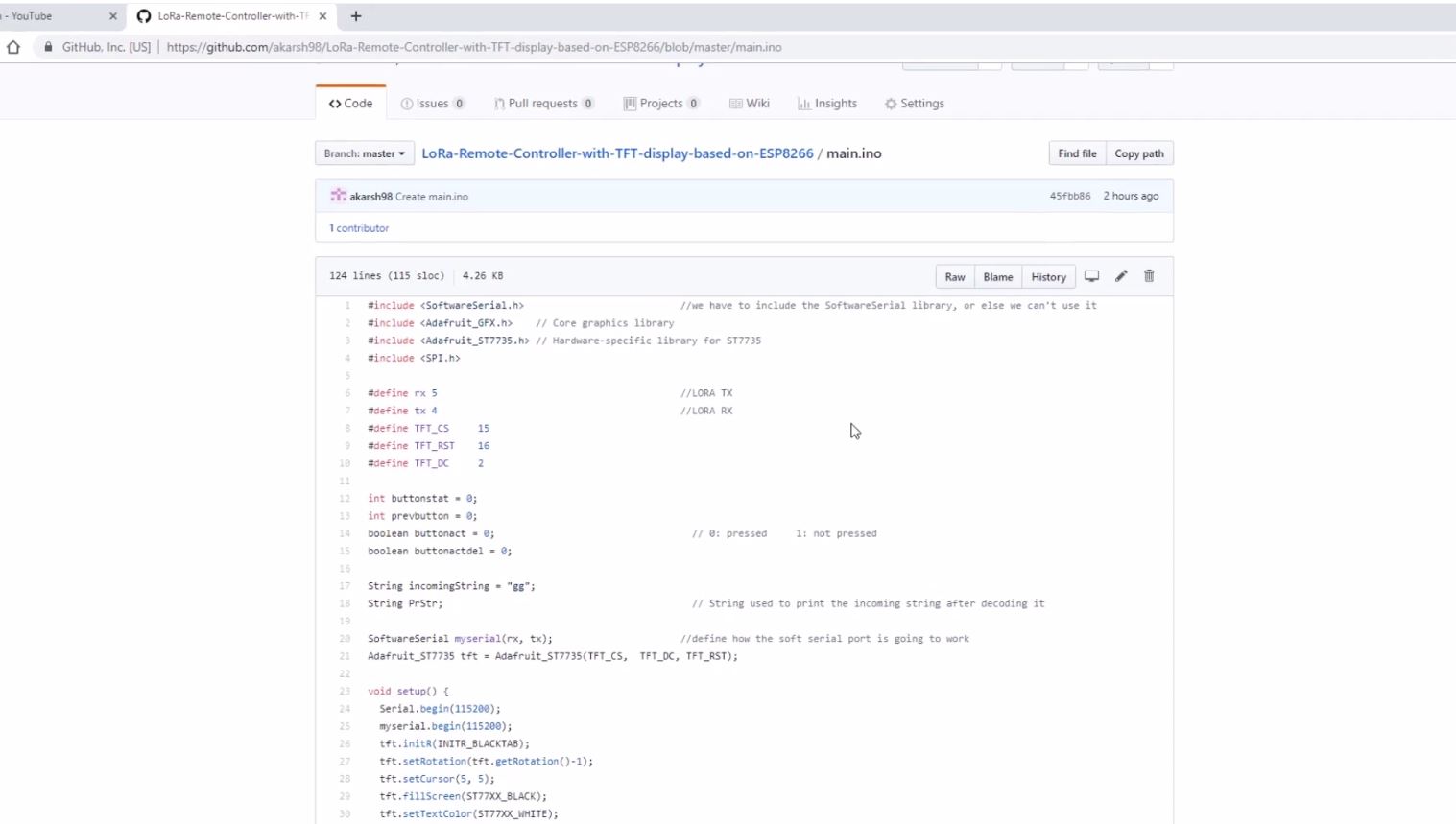Image resolution: width=1456 pixels, height=824 pixels.
Task: Open the Insights tab
Action: 827,104
